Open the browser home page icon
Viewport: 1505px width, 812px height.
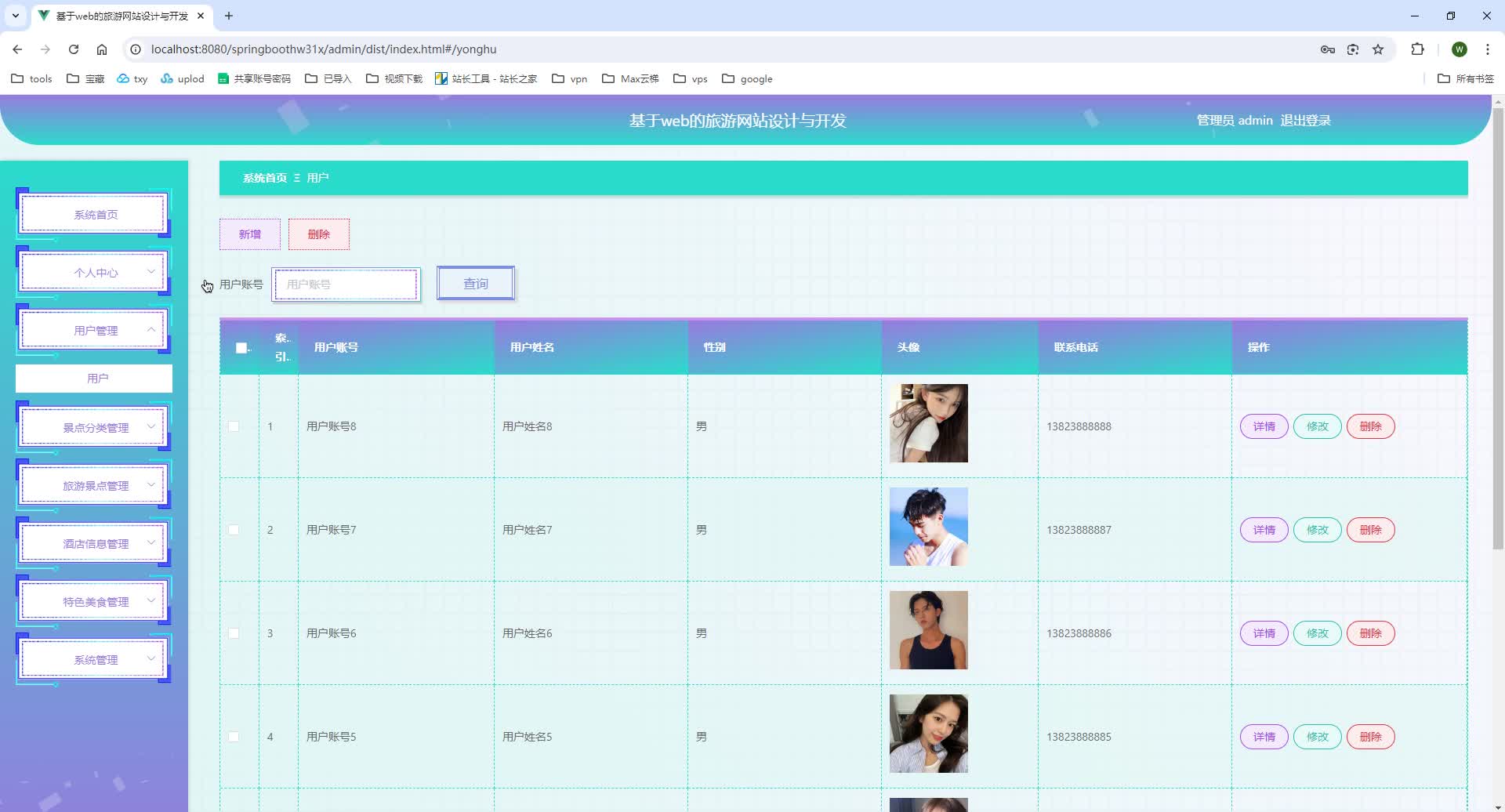(x=102, y=49)
